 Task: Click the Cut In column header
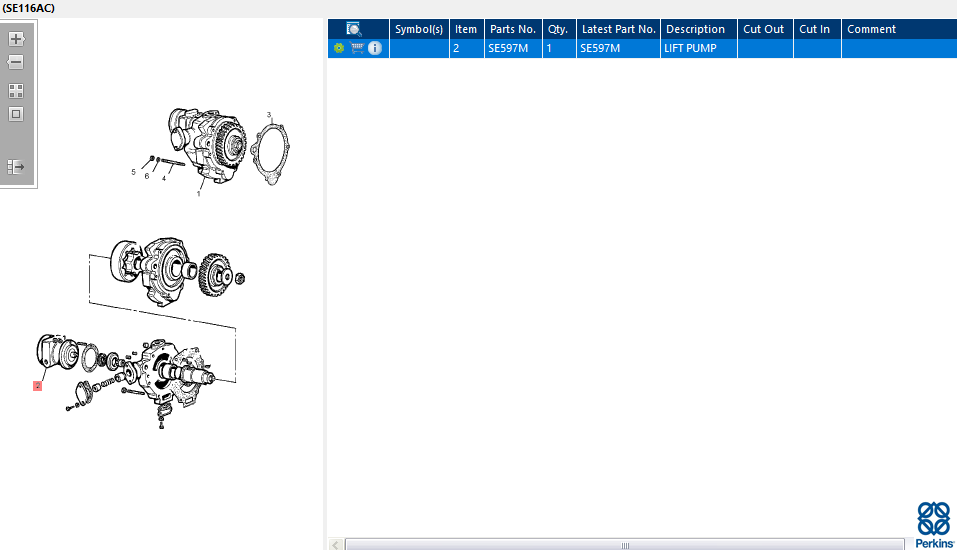[x=815, y=29]
